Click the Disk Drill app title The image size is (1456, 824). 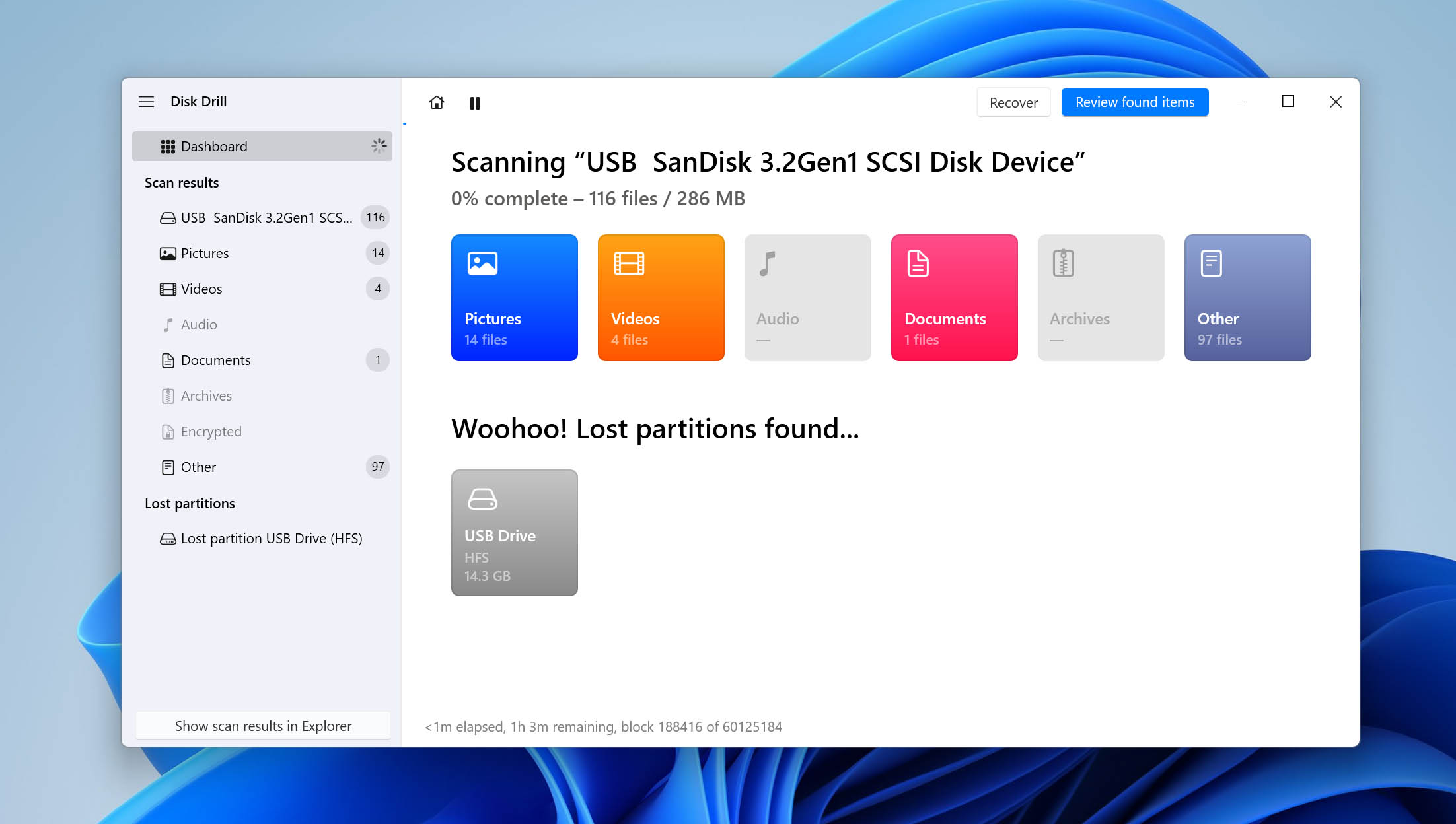(198, 102)
